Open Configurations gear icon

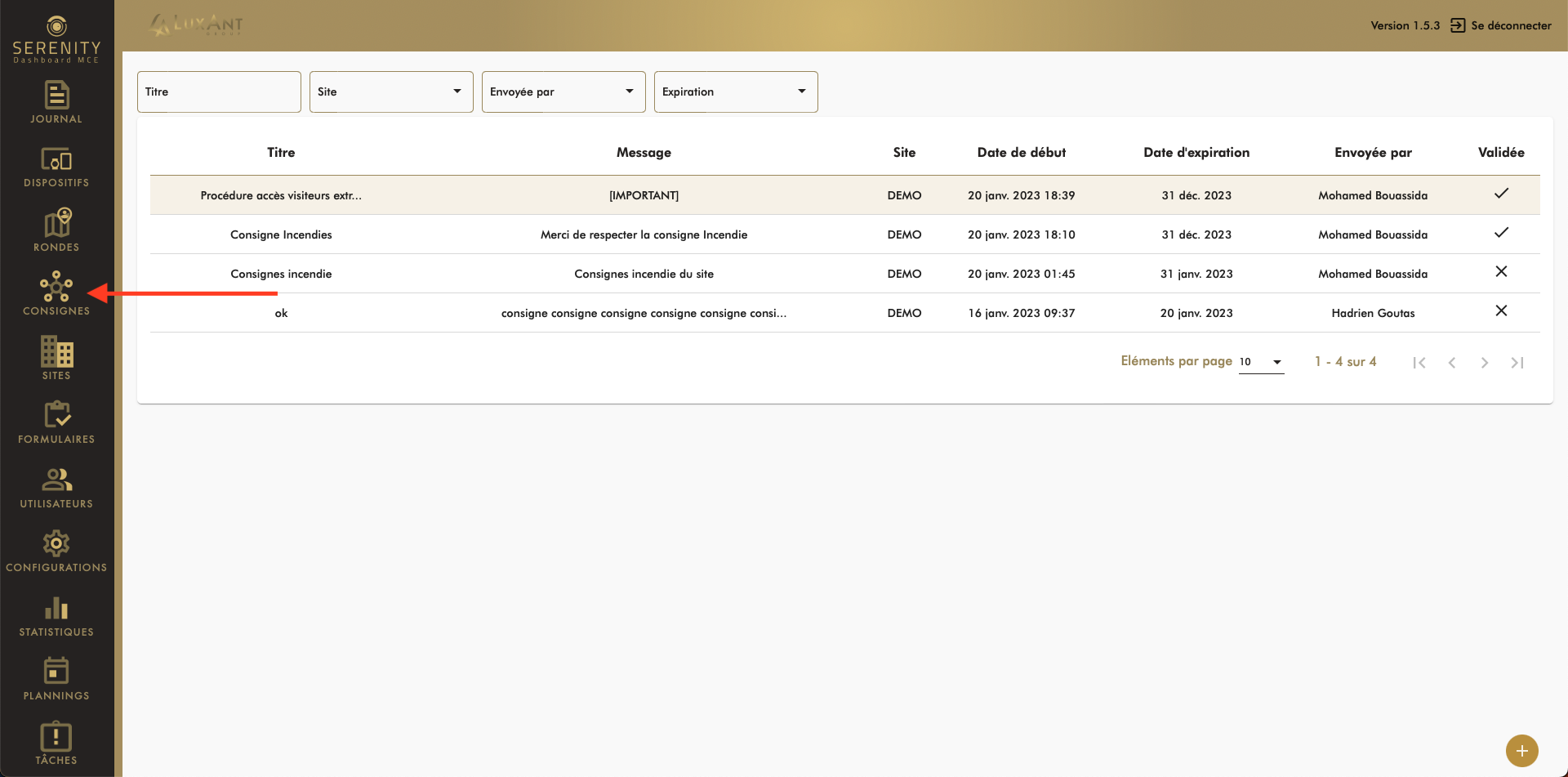(56, 543)
